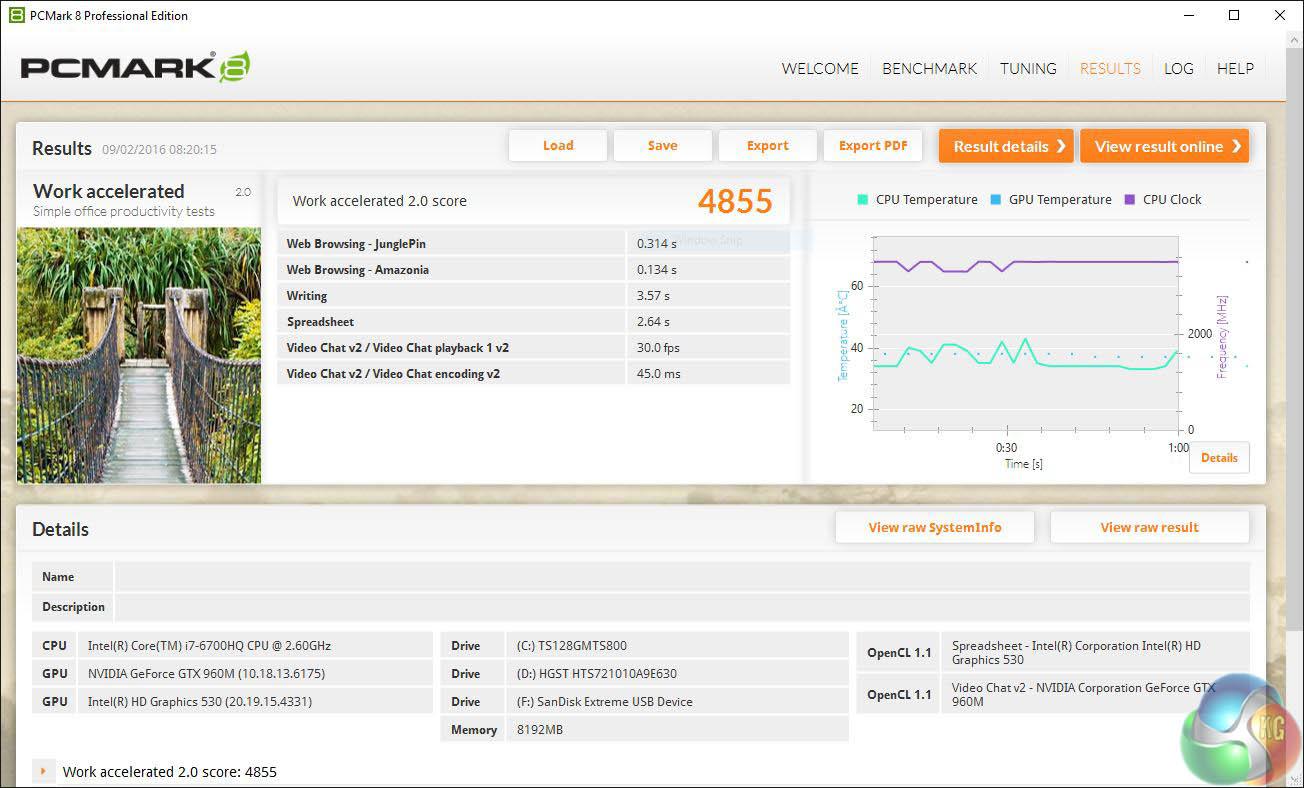
Task: Expand the Work accelerated 2.0 score row
Action: click(x=43, y=772)
